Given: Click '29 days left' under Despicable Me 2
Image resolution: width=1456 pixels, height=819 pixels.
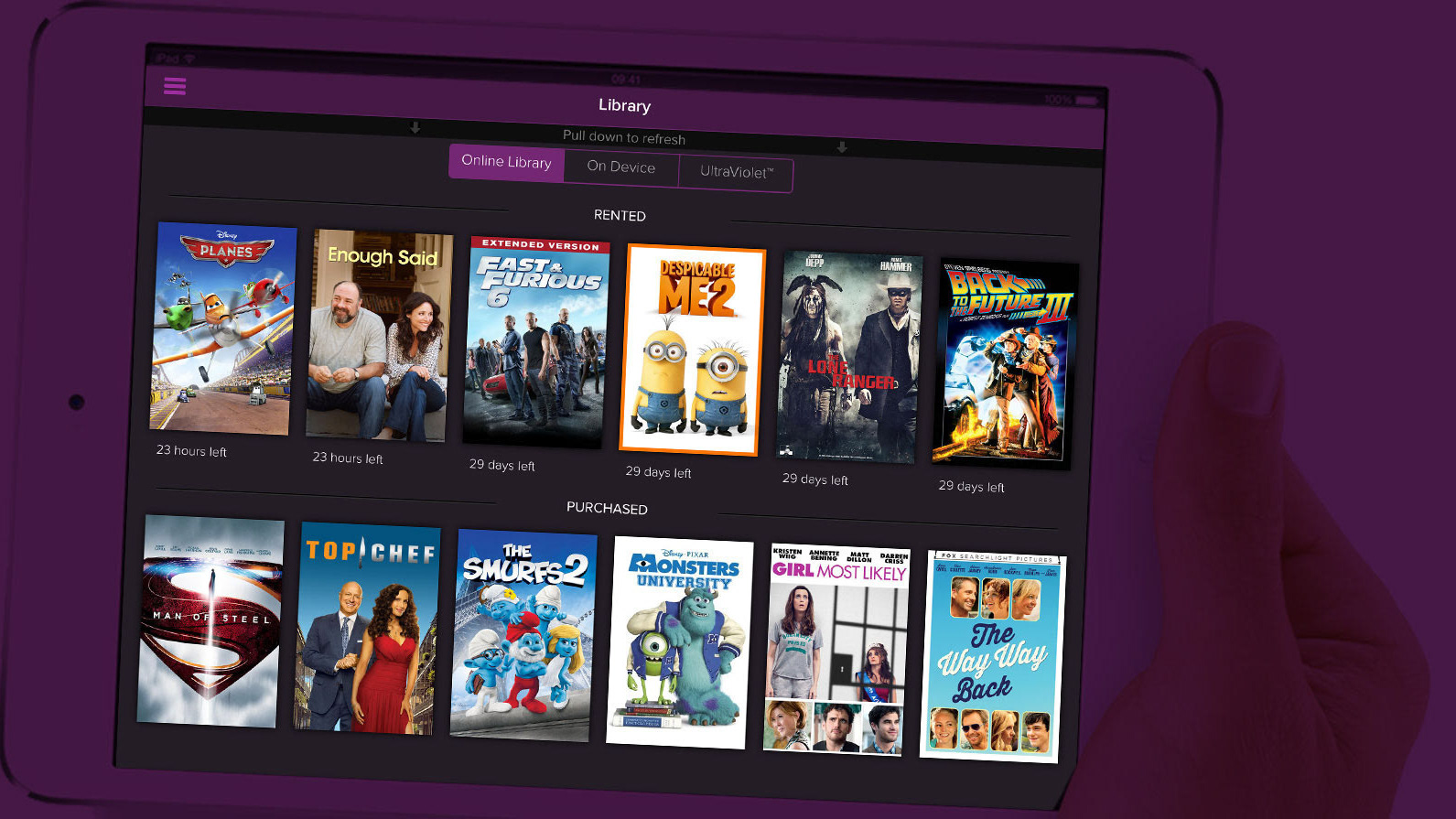Looking at the screenshot, I should (658, 472).
